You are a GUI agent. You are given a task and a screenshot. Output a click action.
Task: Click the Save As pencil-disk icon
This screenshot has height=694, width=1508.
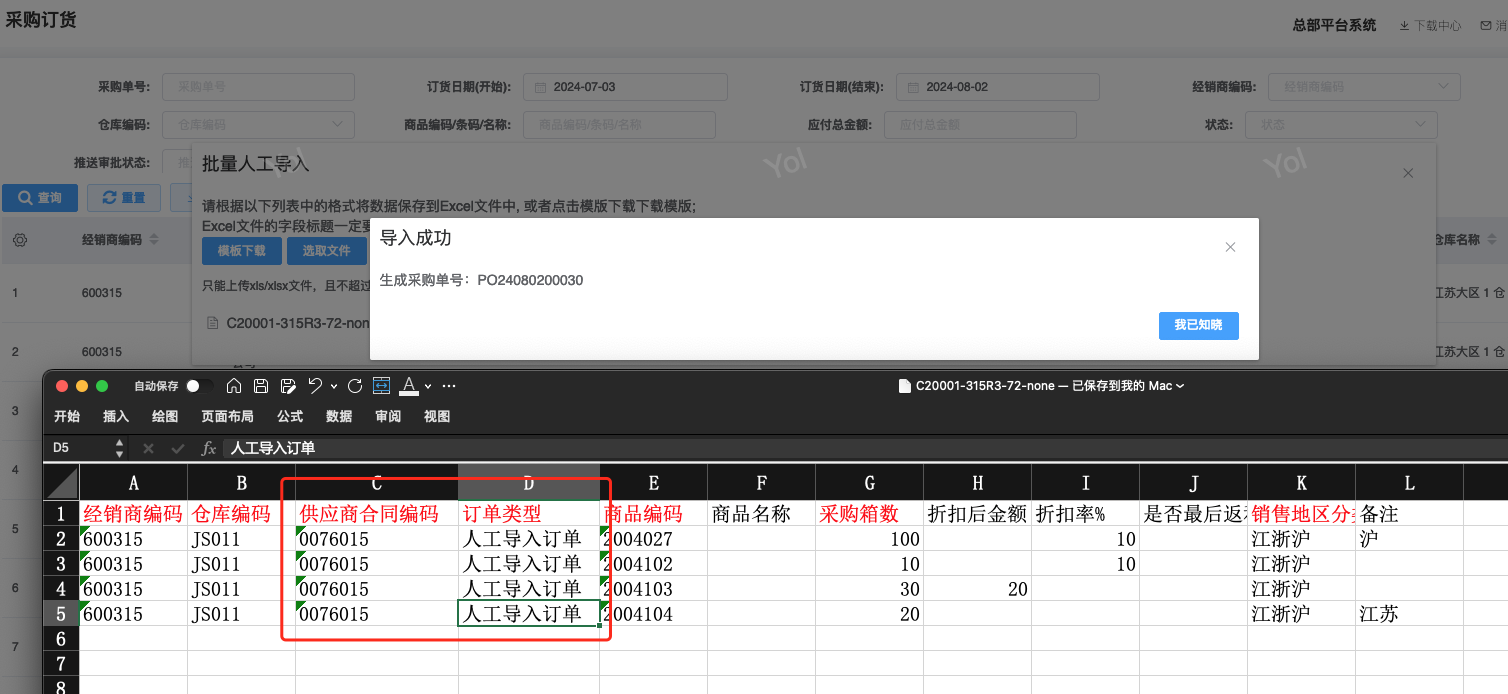point(288,386)
